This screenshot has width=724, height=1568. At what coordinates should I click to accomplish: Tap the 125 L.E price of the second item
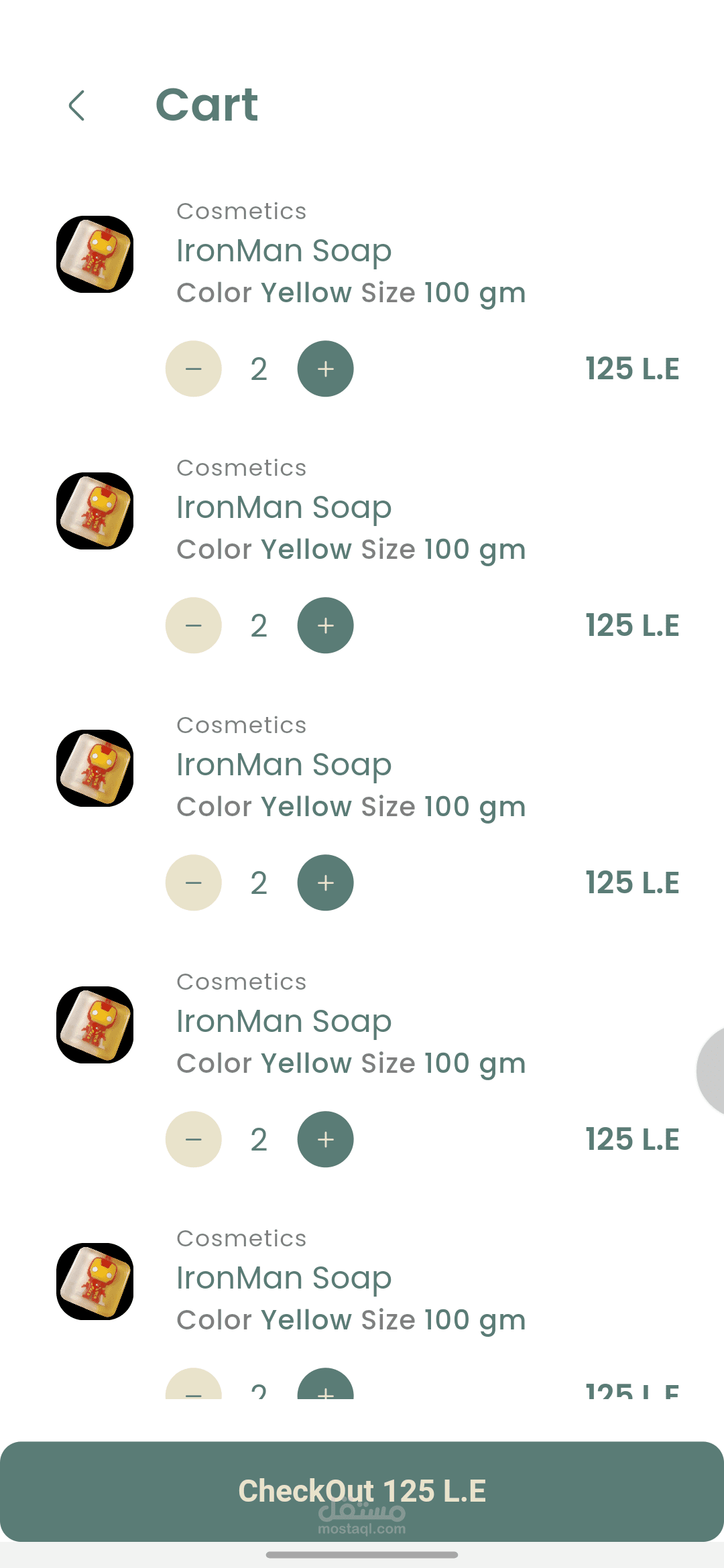tap(632, 626)
